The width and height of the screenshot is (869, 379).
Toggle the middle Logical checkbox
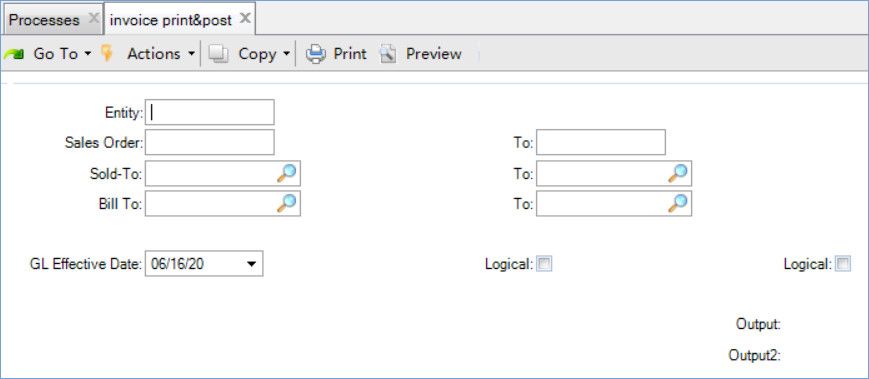pos(545,264)
